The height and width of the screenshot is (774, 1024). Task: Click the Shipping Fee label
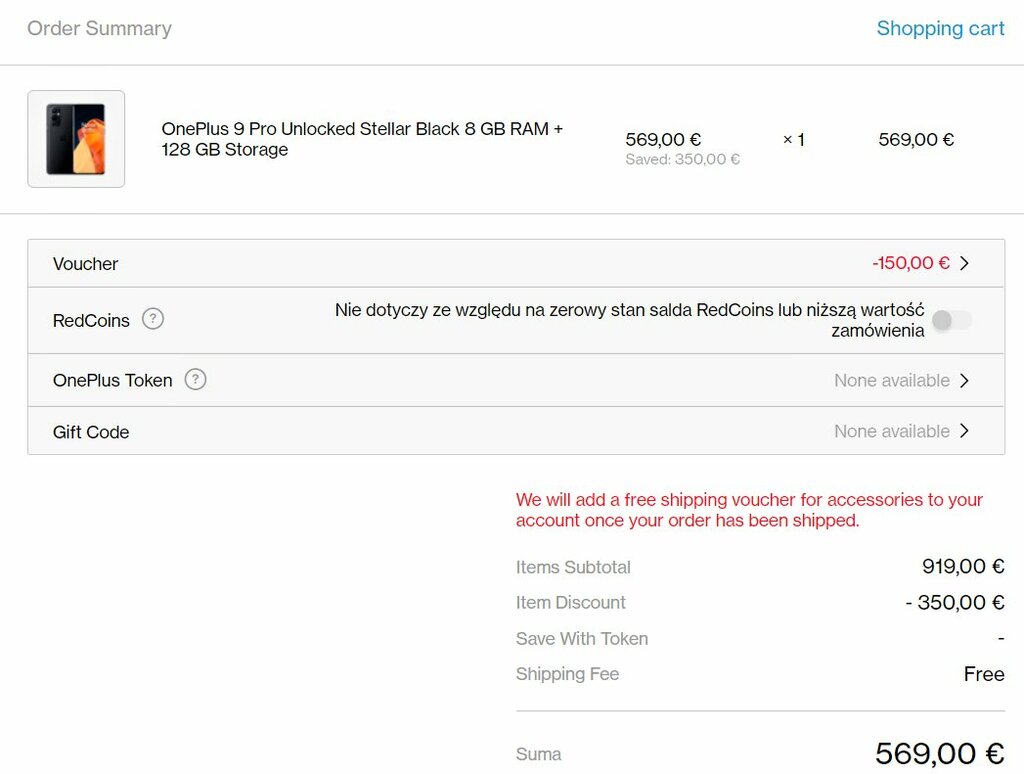click(568, 674)
